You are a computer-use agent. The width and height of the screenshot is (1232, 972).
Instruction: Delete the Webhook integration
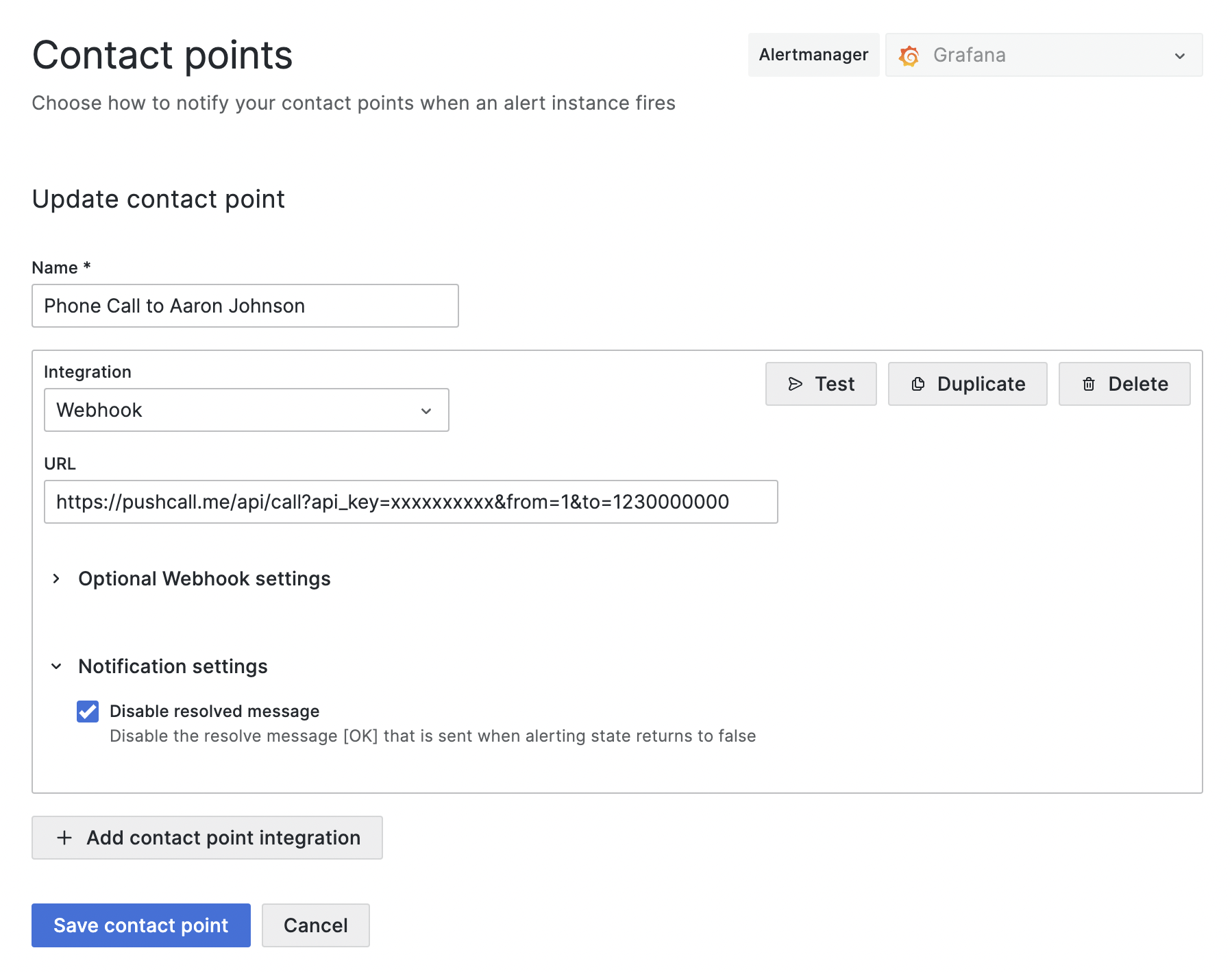pyautogui.click(x=1124, y=384)
